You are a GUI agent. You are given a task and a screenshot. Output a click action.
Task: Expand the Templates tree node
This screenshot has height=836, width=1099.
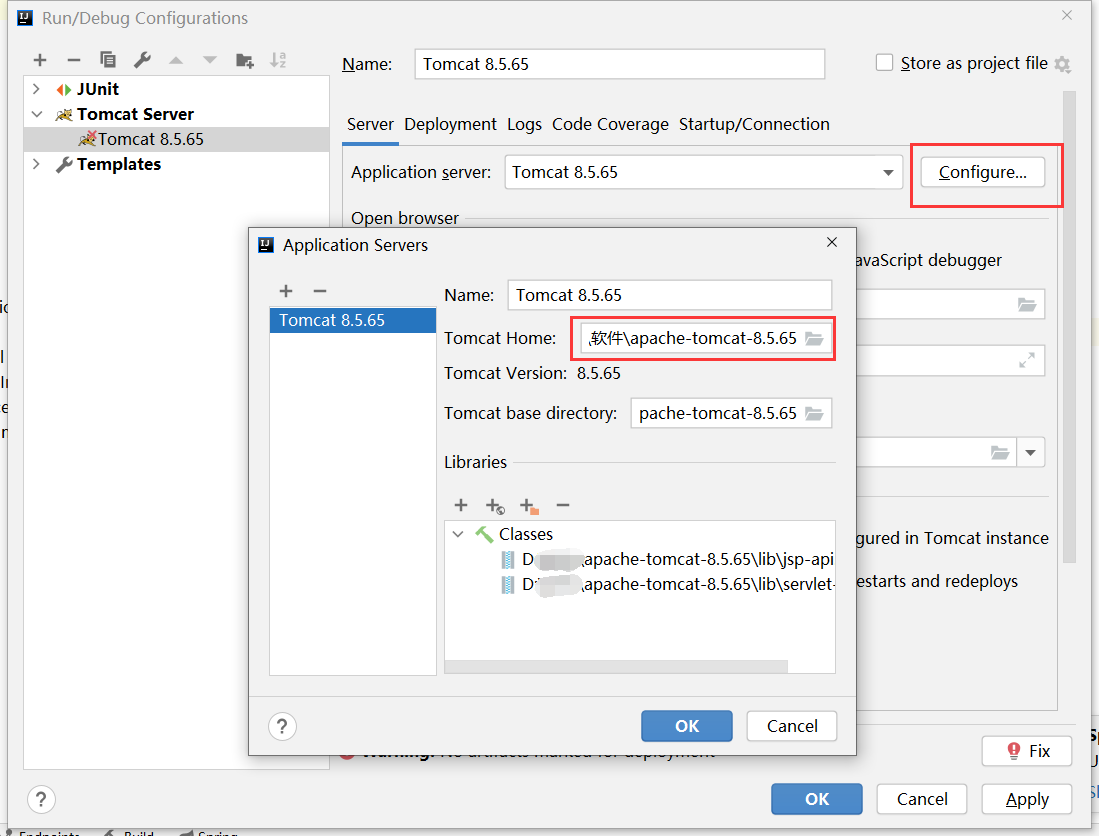(36, 164)
